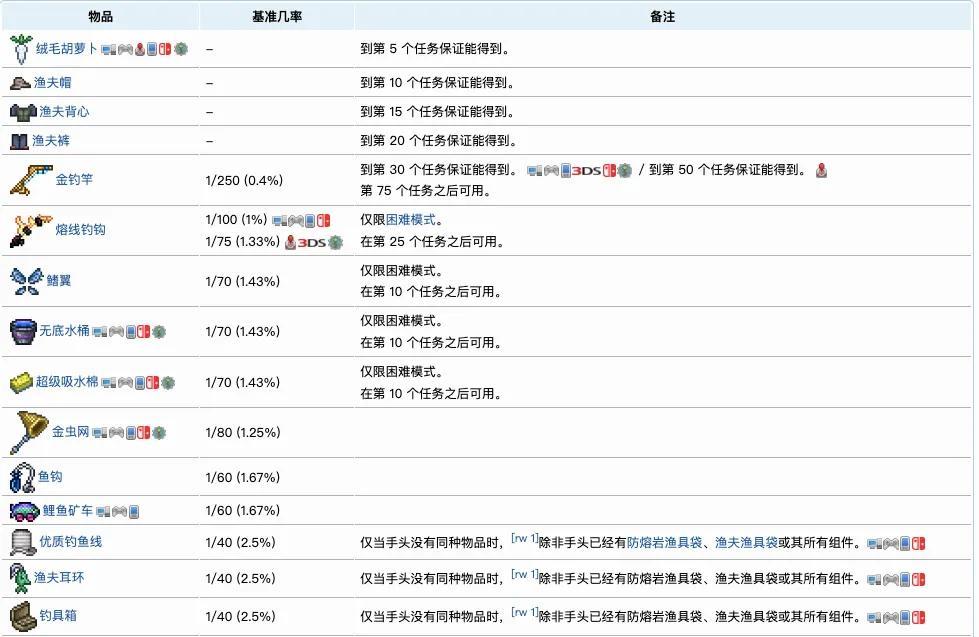Click the 鳍翼 blue wings icon

(24, 281)
